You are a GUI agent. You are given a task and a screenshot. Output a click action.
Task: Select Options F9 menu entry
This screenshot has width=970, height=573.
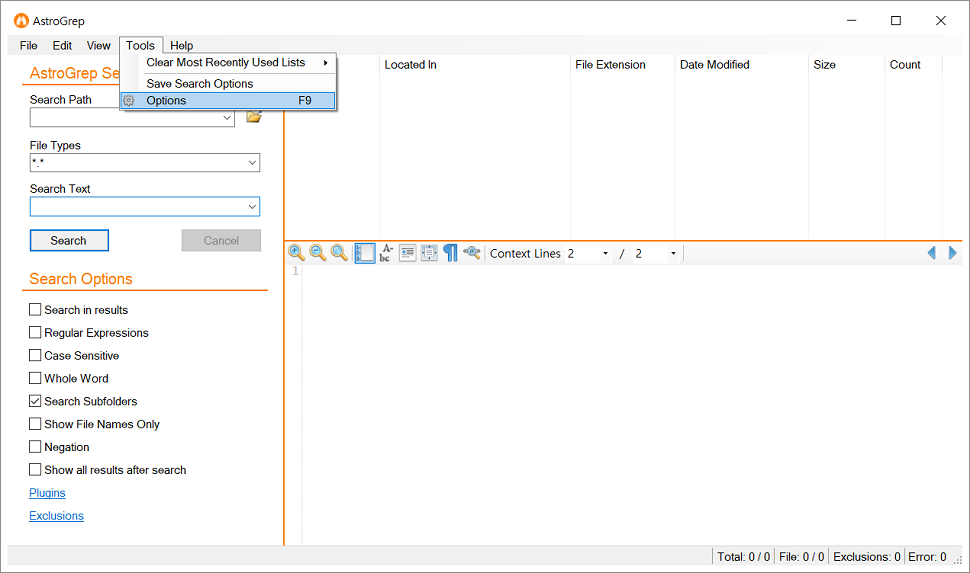[228, 101]
